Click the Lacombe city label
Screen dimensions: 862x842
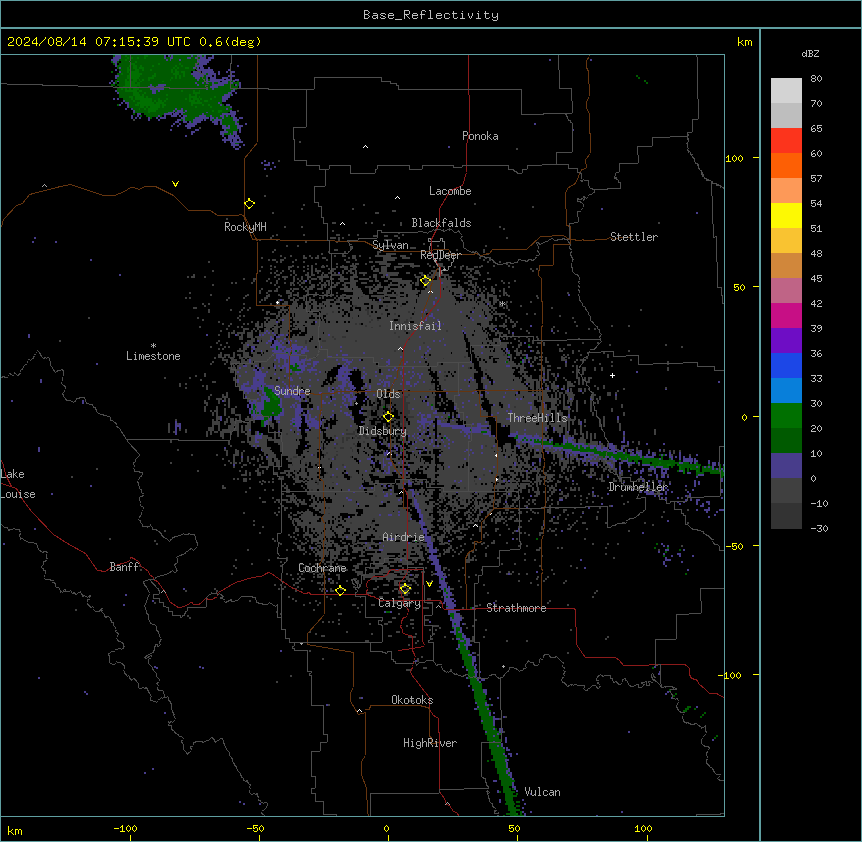click(x=450, y=191)
